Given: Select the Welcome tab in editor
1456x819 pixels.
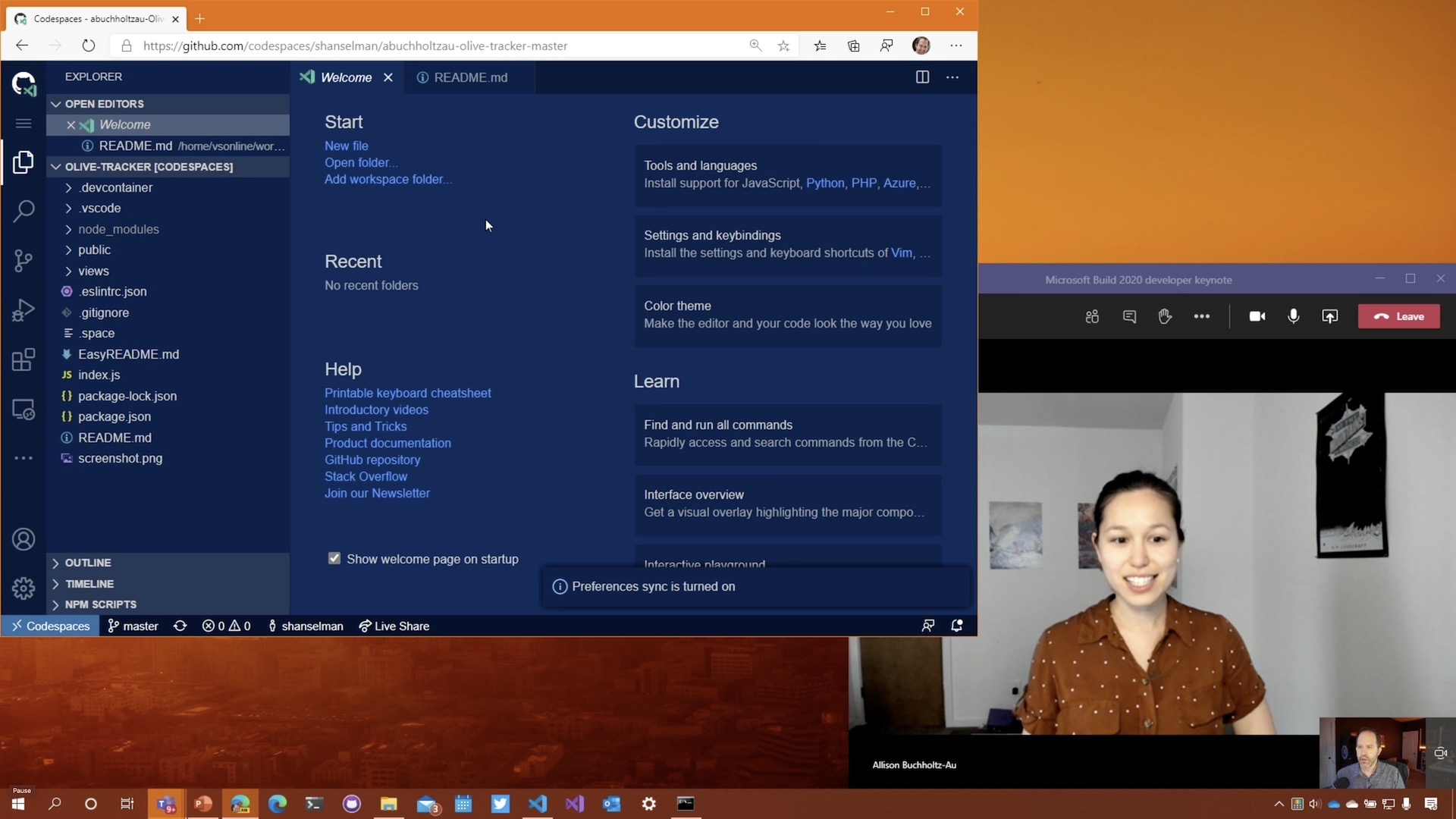Looking at the screenshot, I should coord(347,77).
